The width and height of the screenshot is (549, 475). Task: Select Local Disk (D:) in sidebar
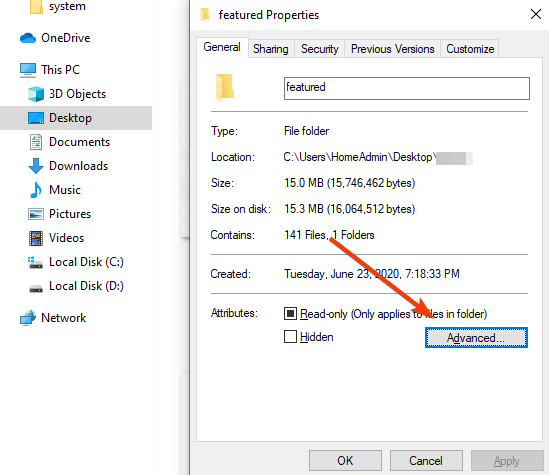pyautogui.click(x=75, y=286)
